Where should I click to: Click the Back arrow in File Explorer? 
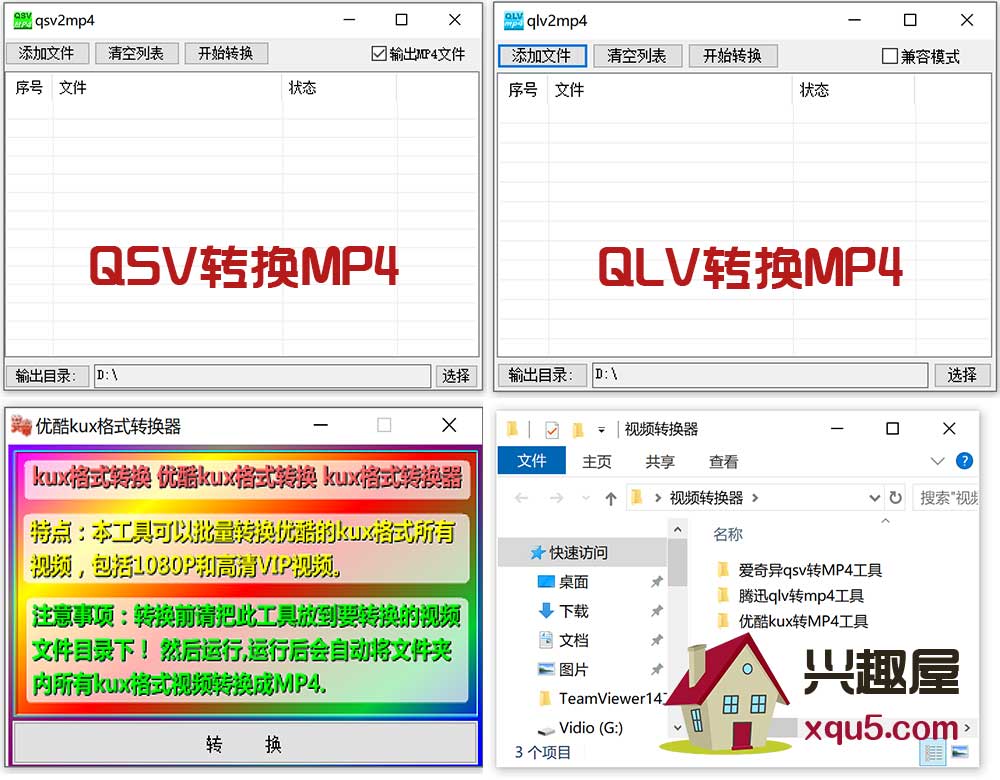coord(522,497)
